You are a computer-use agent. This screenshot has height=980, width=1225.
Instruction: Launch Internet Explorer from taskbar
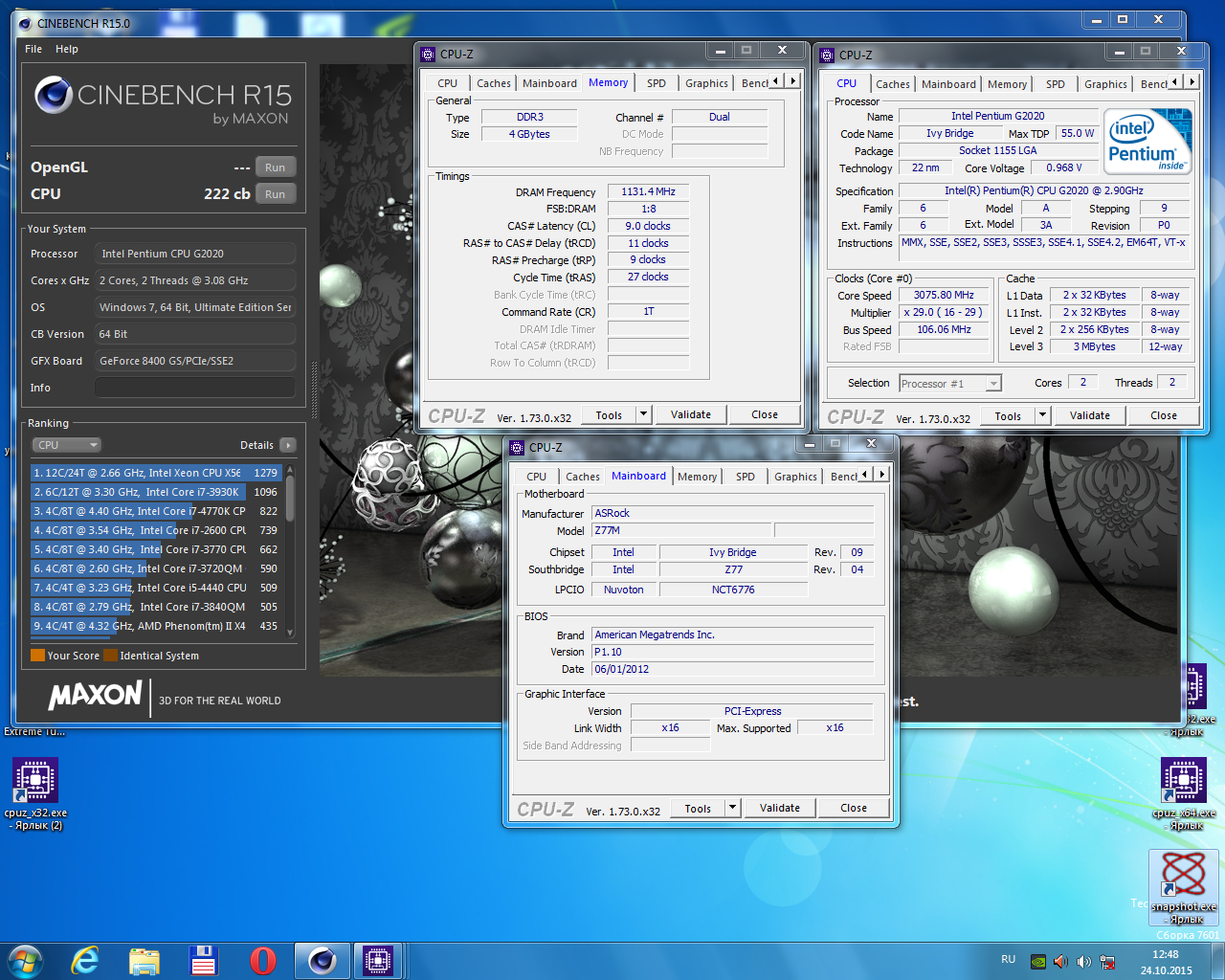coord(85,961)
